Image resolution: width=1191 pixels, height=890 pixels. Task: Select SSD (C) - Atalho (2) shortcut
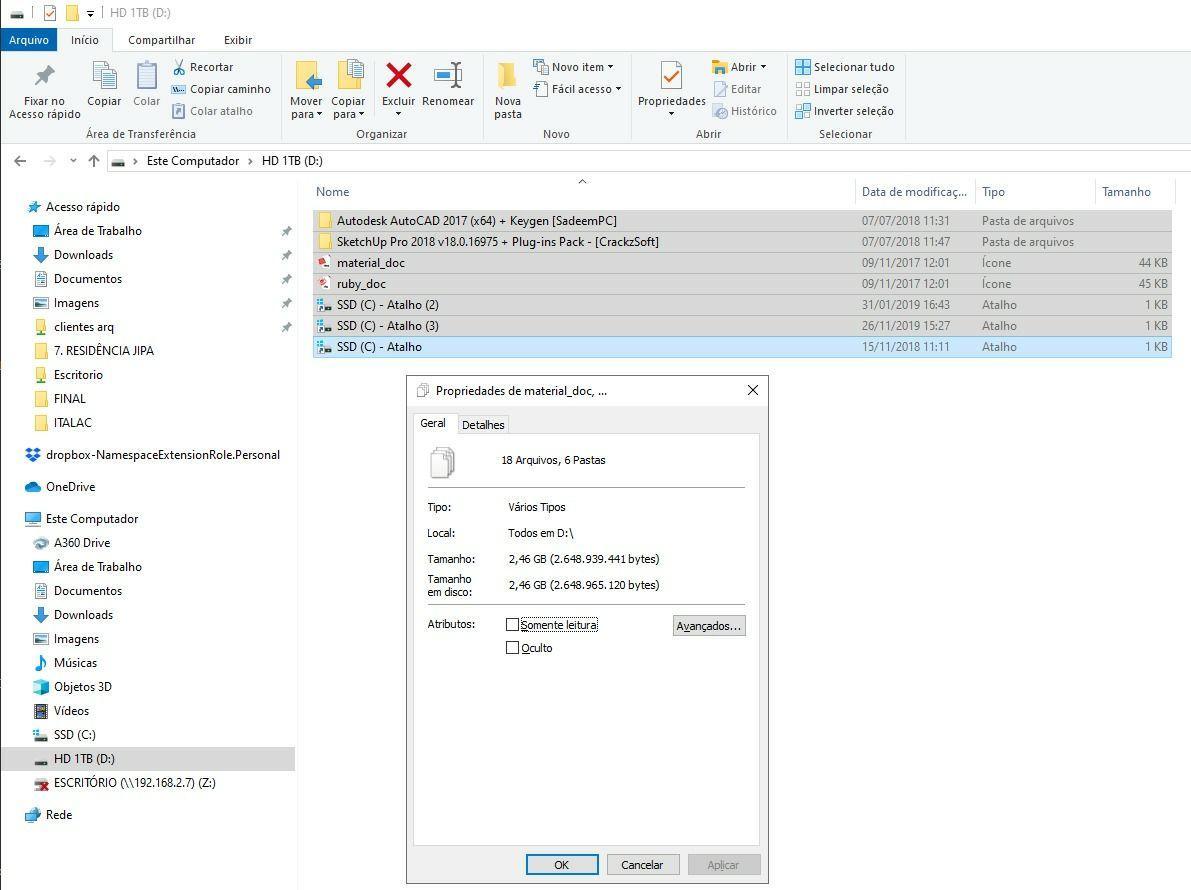tap(742, 305)
